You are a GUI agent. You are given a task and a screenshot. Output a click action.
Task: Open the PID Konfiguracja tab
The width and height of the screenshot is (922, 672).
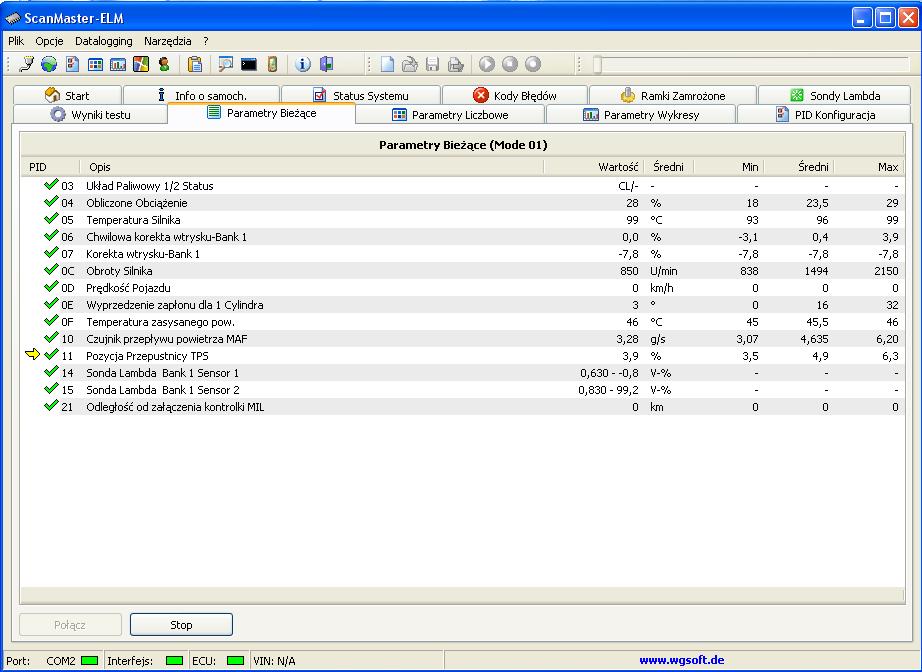click(x=824, y=115)
